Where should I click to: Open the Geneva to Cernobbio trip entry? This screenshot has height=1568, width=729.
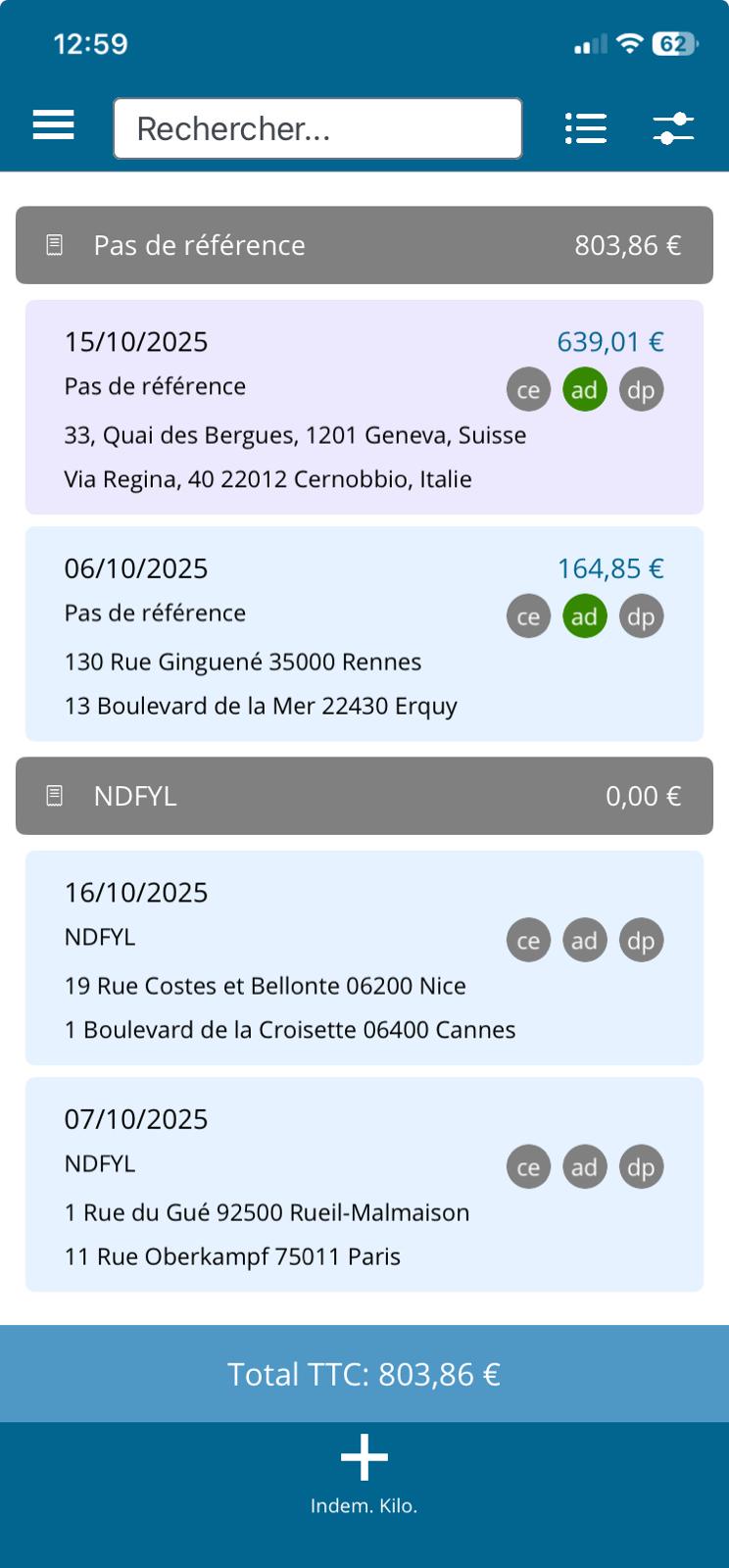point(294,458)
